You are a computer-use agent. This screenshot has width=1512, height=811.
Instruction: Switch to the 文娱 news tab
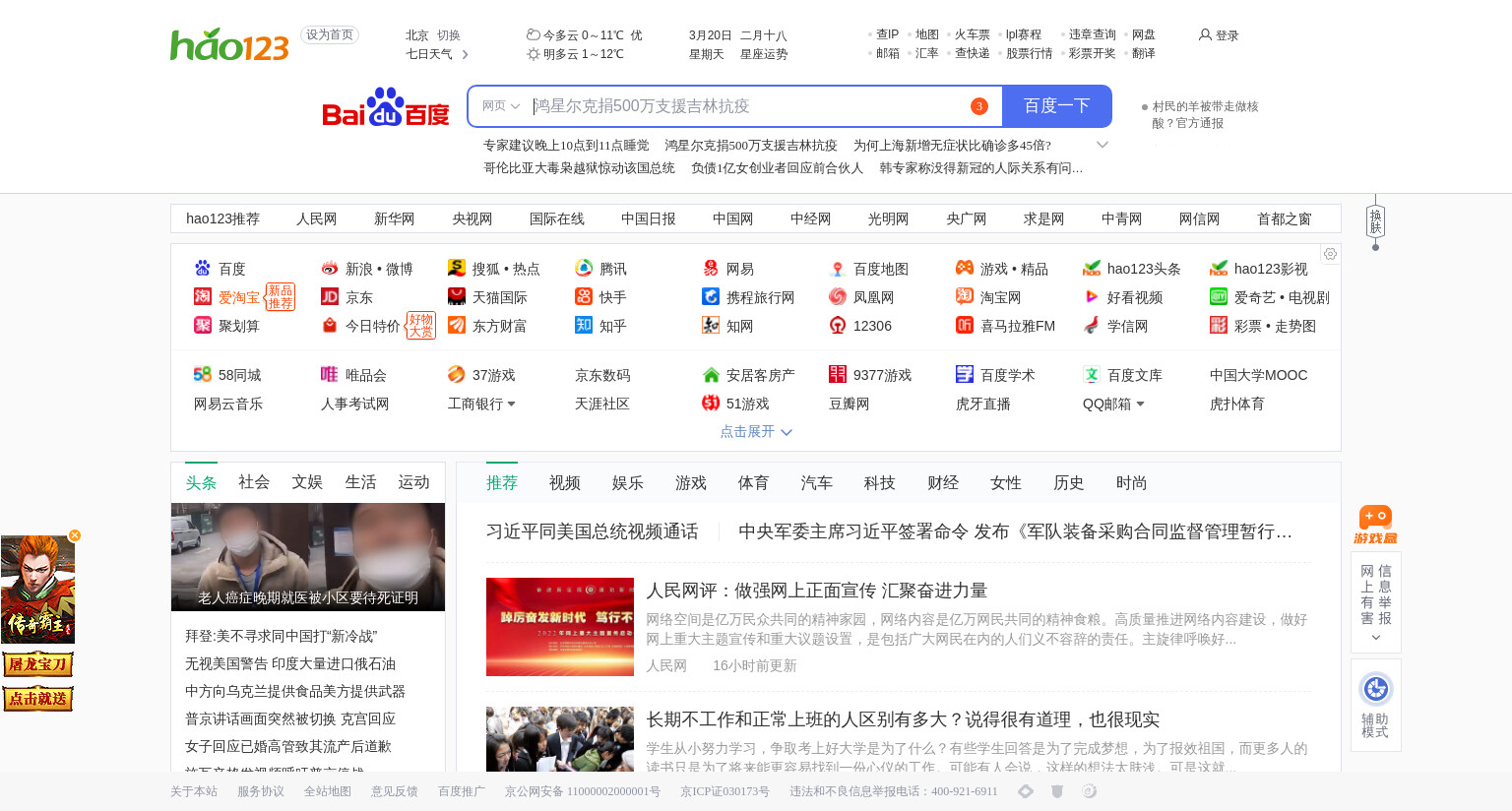(307, 481)
